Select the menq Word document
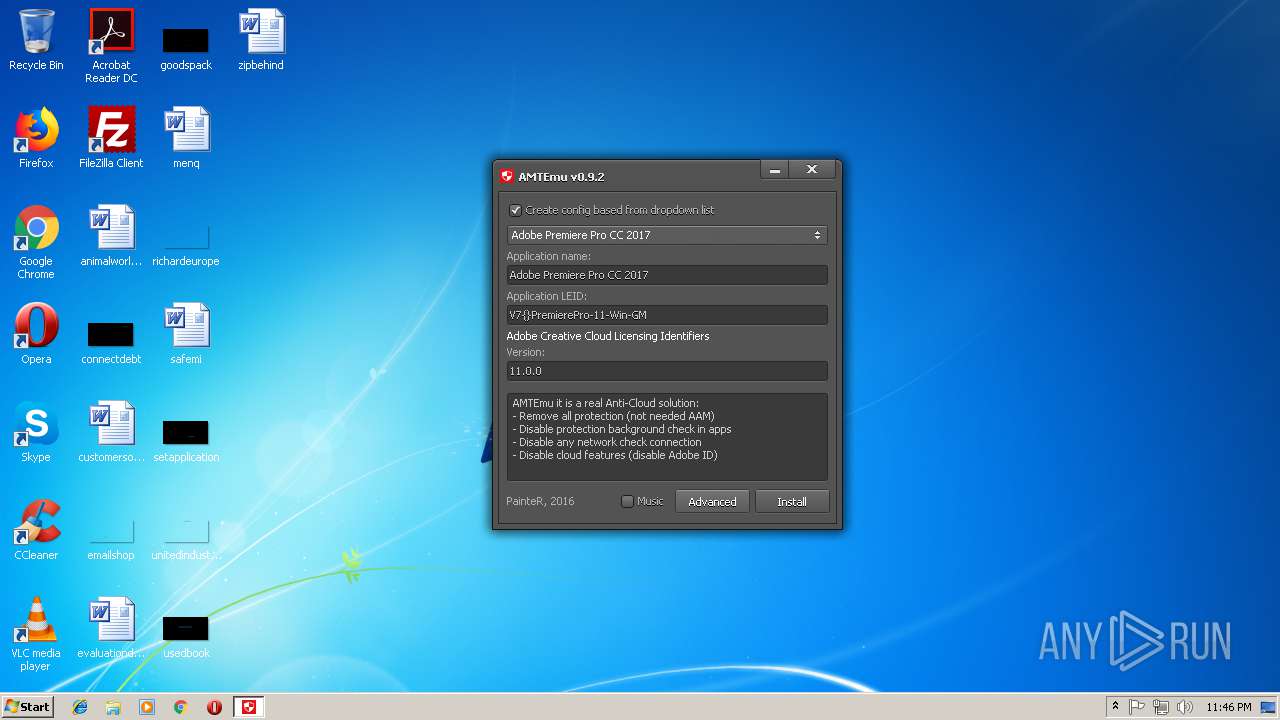The image size is (1280, 720). pyautogui.click(x=186, y=138)
